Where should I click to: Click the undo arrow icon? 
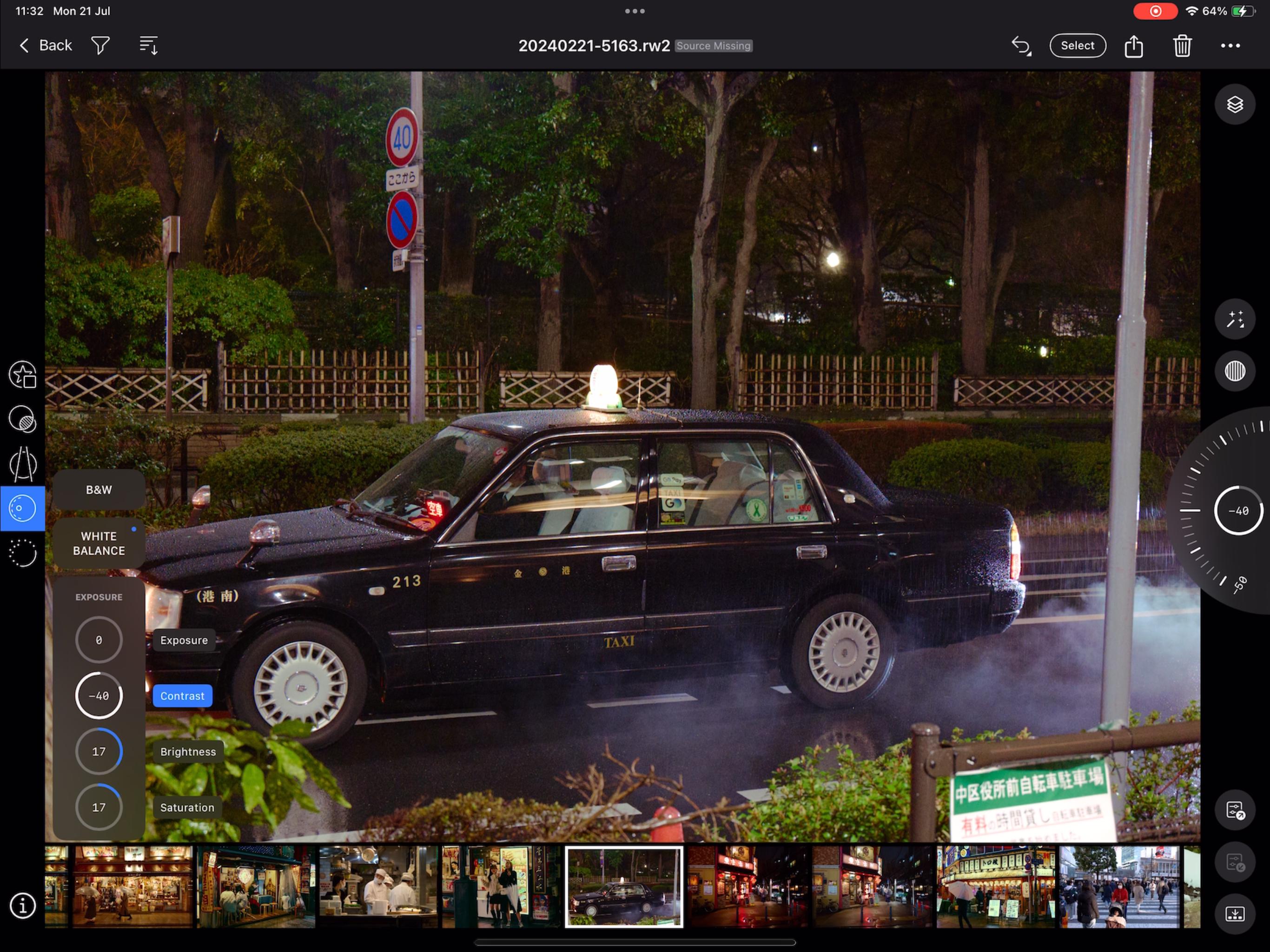coord(1021,46)
